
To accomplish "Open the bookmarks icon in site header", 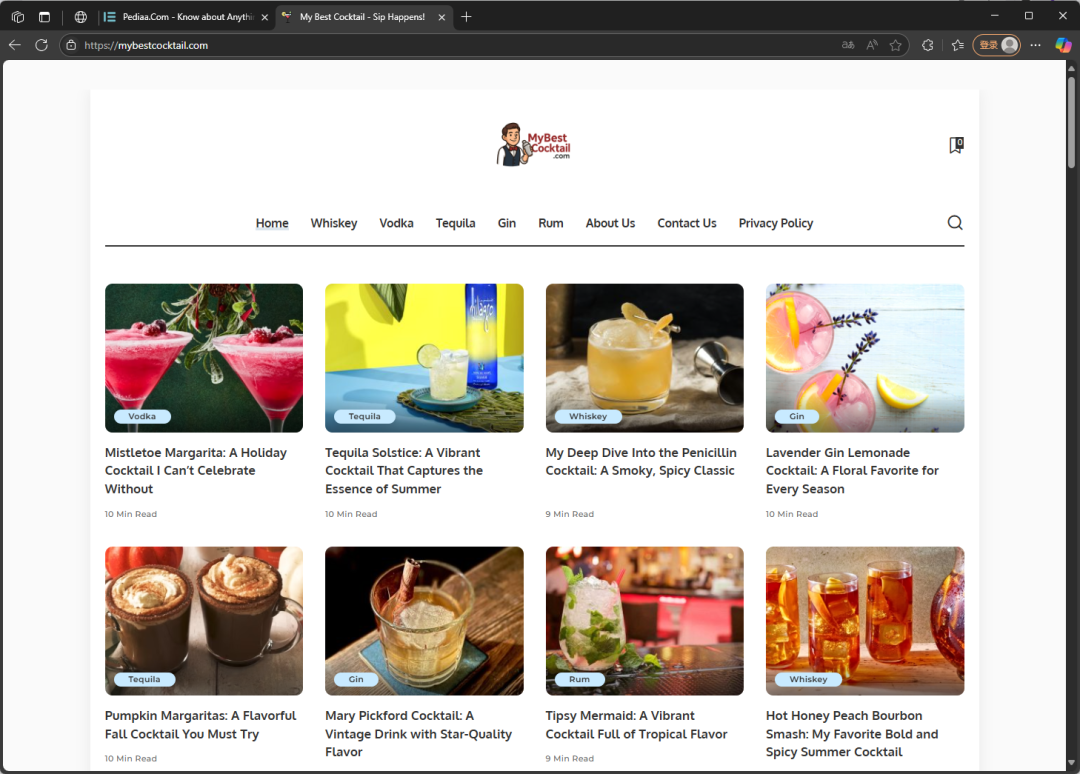I will [955, 145].
